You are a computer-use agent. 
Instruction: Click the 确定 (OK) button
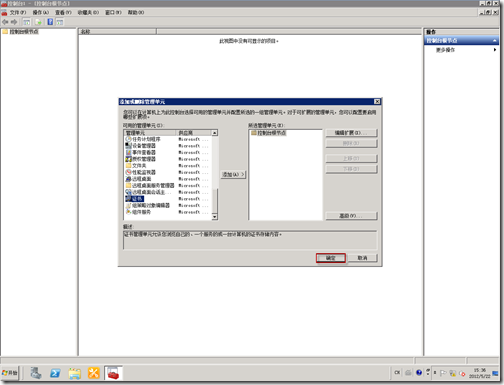tap(331, 258)
